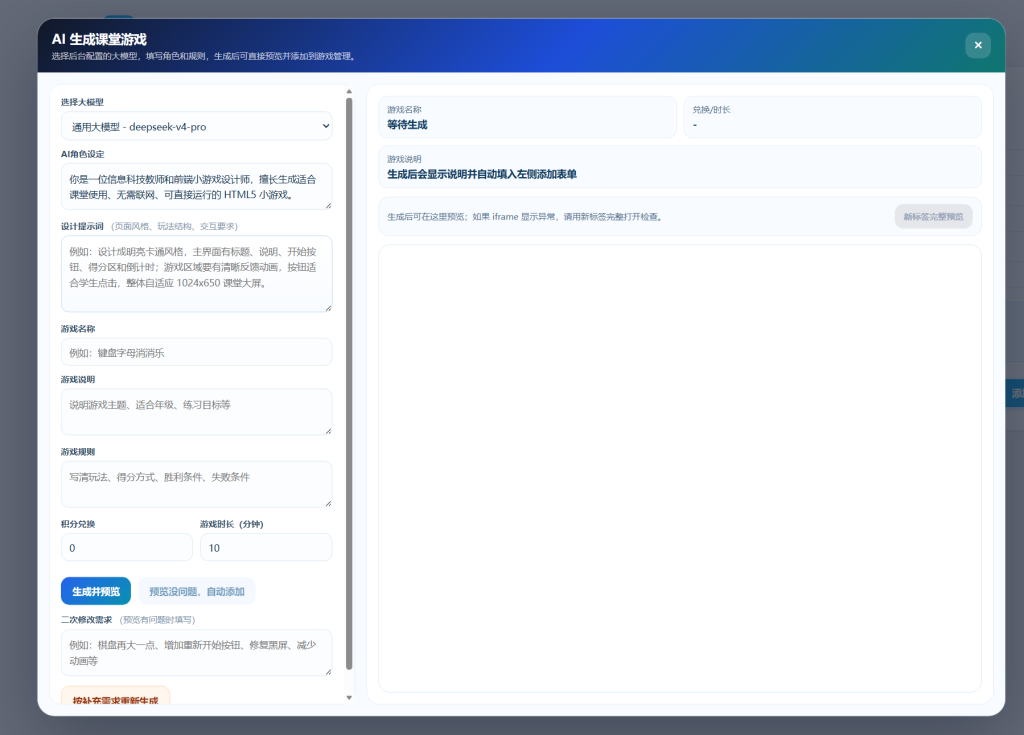Viewport: 1024px width, 735px height.
Task: Open the 选择大模型 dropdown
Action: [197, 127]
